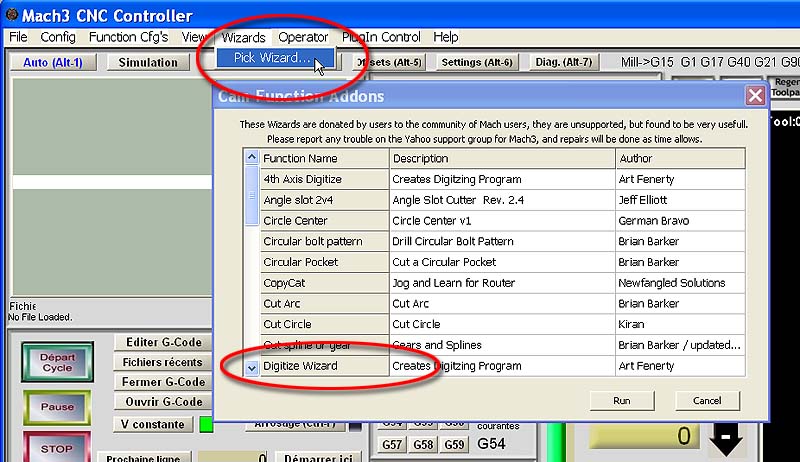Select Angle slot 2v4 wizard row

tap(324, 200)
